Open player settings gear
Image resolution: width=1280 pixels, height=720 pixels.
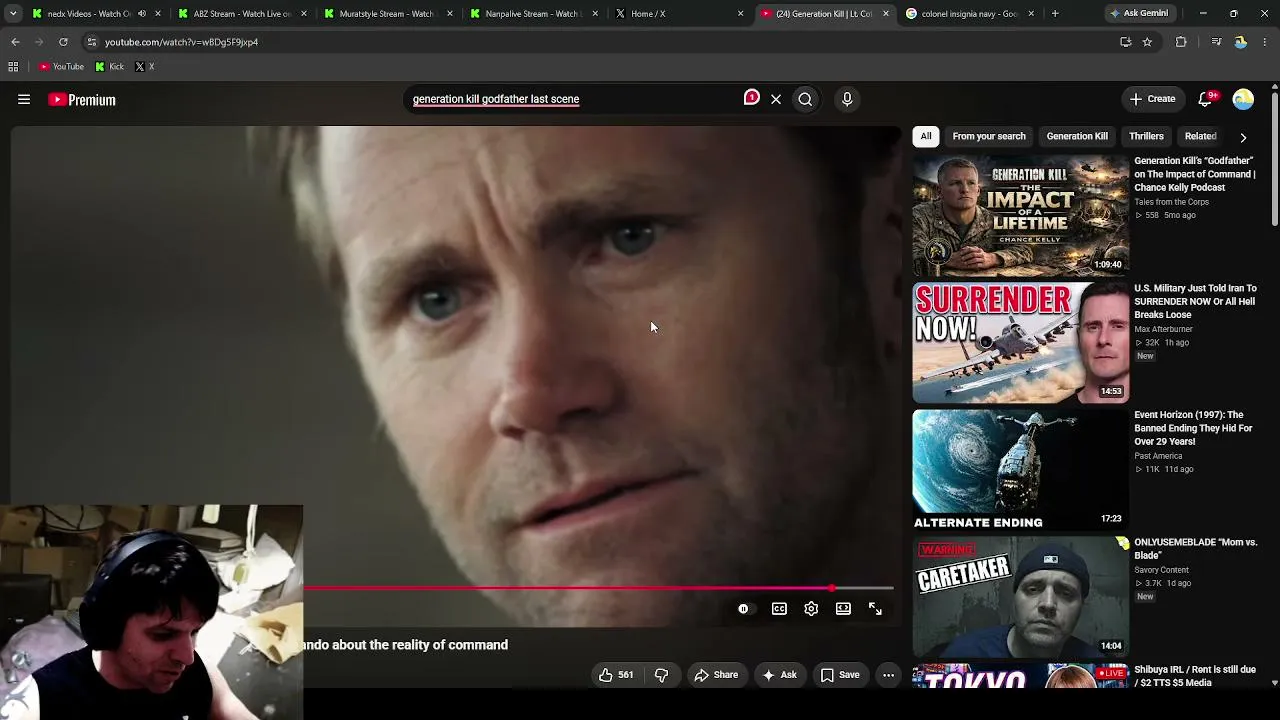point(811,609)
